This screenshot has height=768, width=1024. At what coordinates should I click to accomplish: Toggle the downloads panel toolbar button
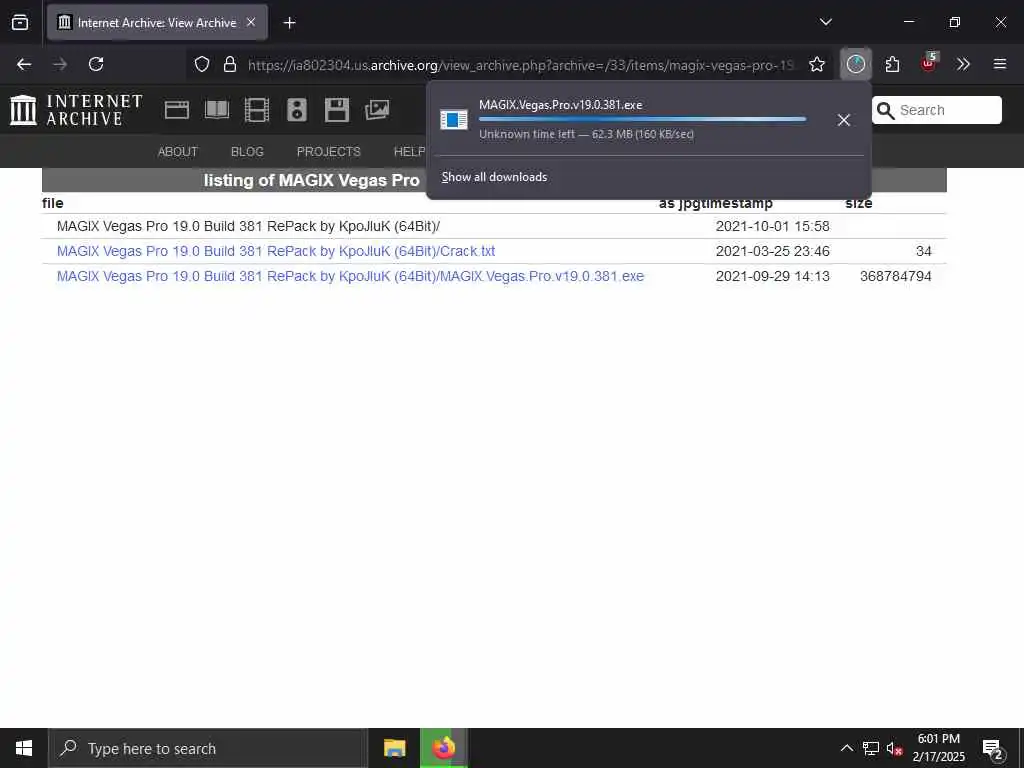(x=856, y=64)
